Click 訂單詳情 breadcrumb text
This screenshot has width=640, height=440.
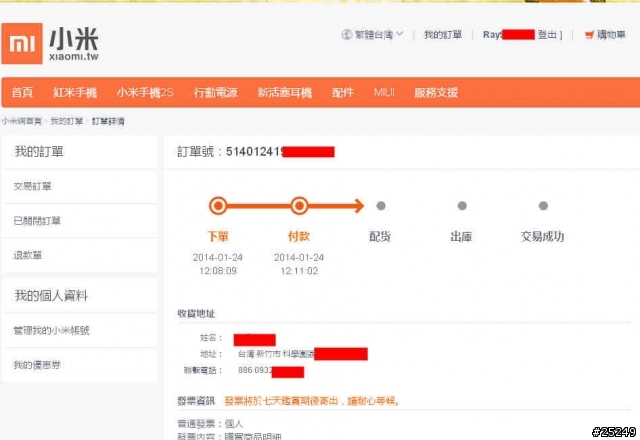point(108,121)
